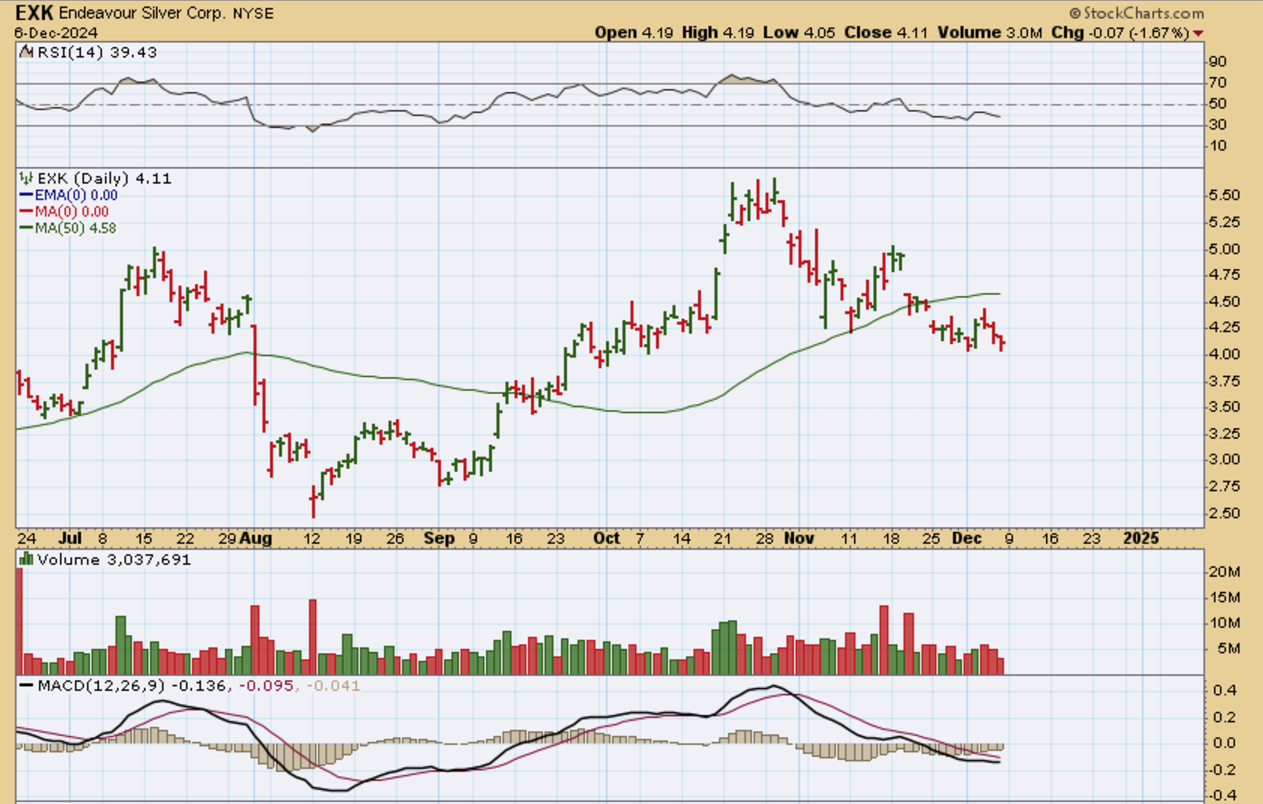Click the 4.50 price axis label
Viewport: 1263px width, 804px height.
click(x=1224, y=301)
